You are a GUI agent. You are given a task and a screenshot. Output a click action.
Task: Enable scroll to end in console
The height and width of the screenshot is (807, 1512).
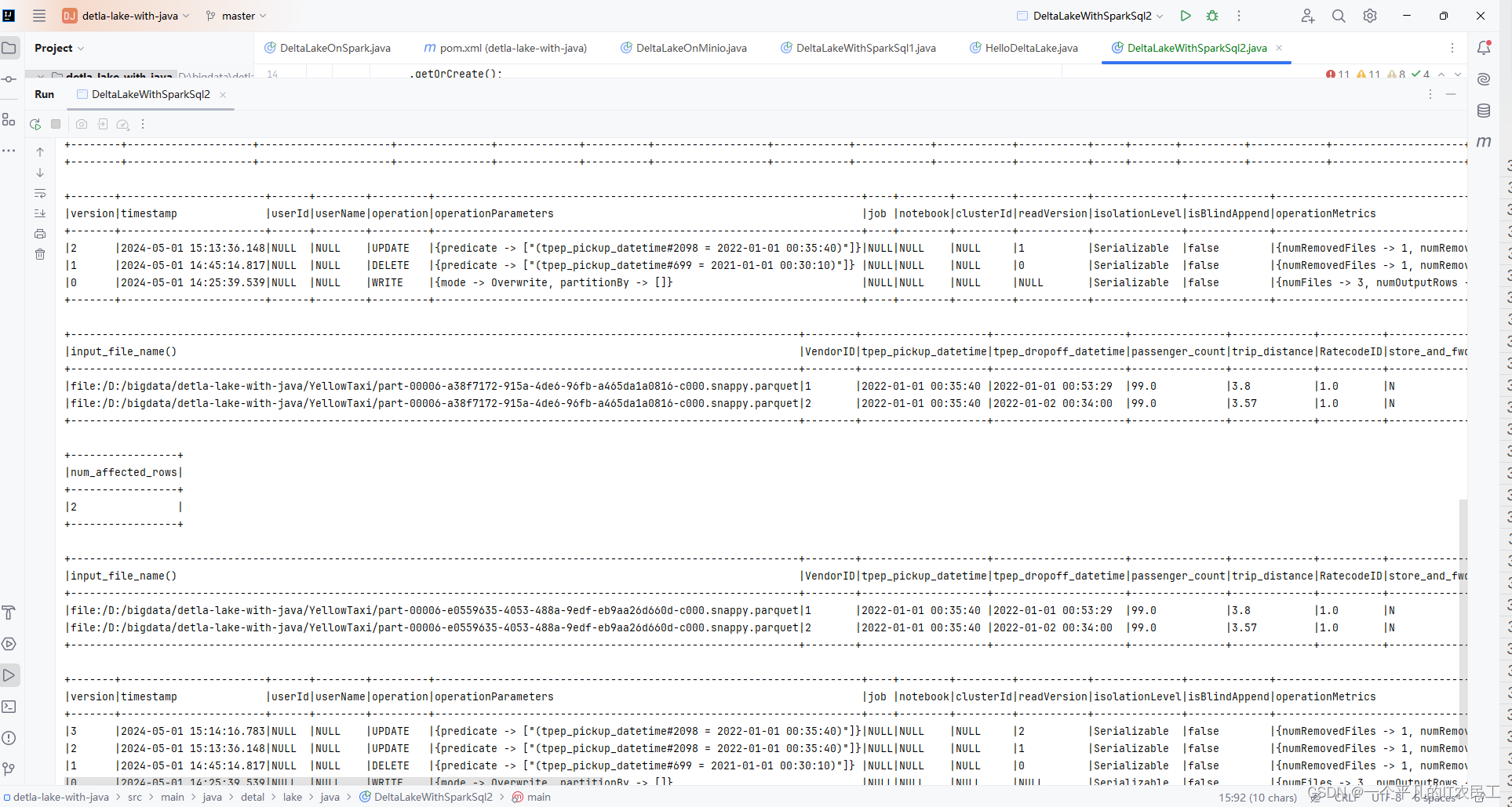(x=40, y=213)
